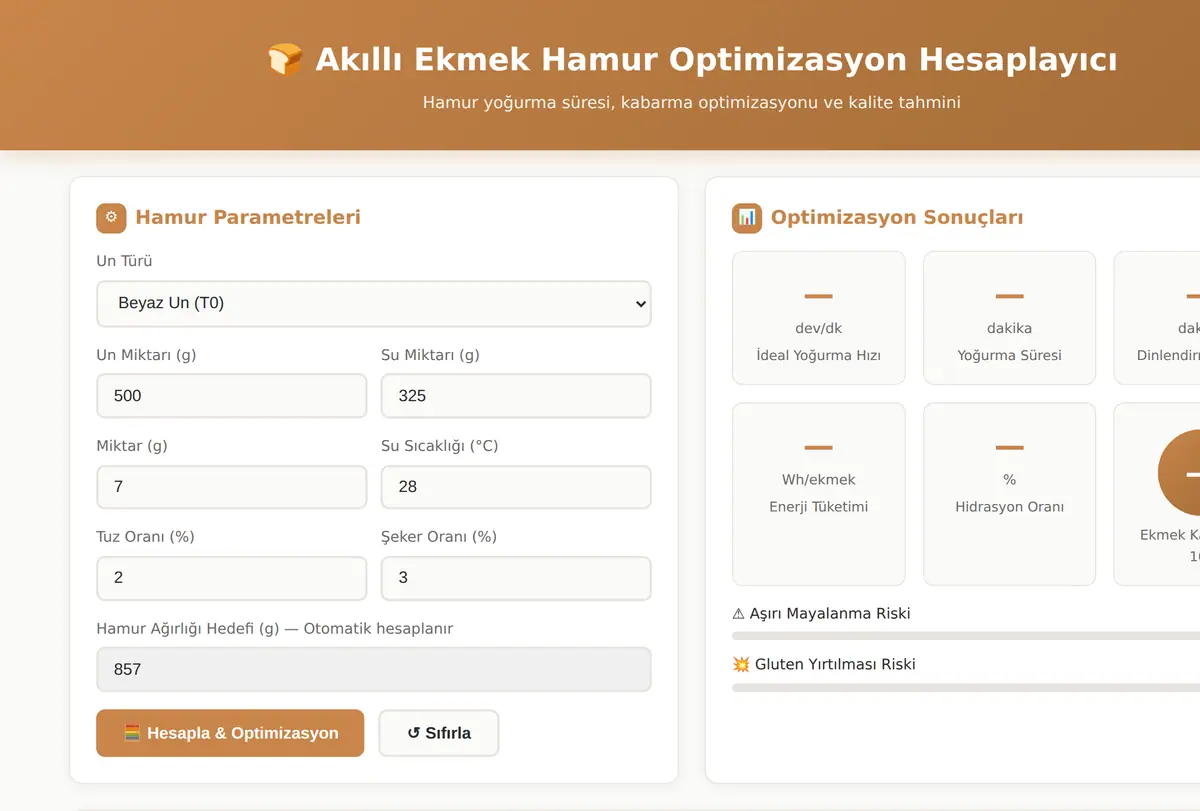The height and width of the screenshot is (811, 1200).
Task: Click the warning icon beside Aşırı Mayalanma Riski
Action: [739, 614]
